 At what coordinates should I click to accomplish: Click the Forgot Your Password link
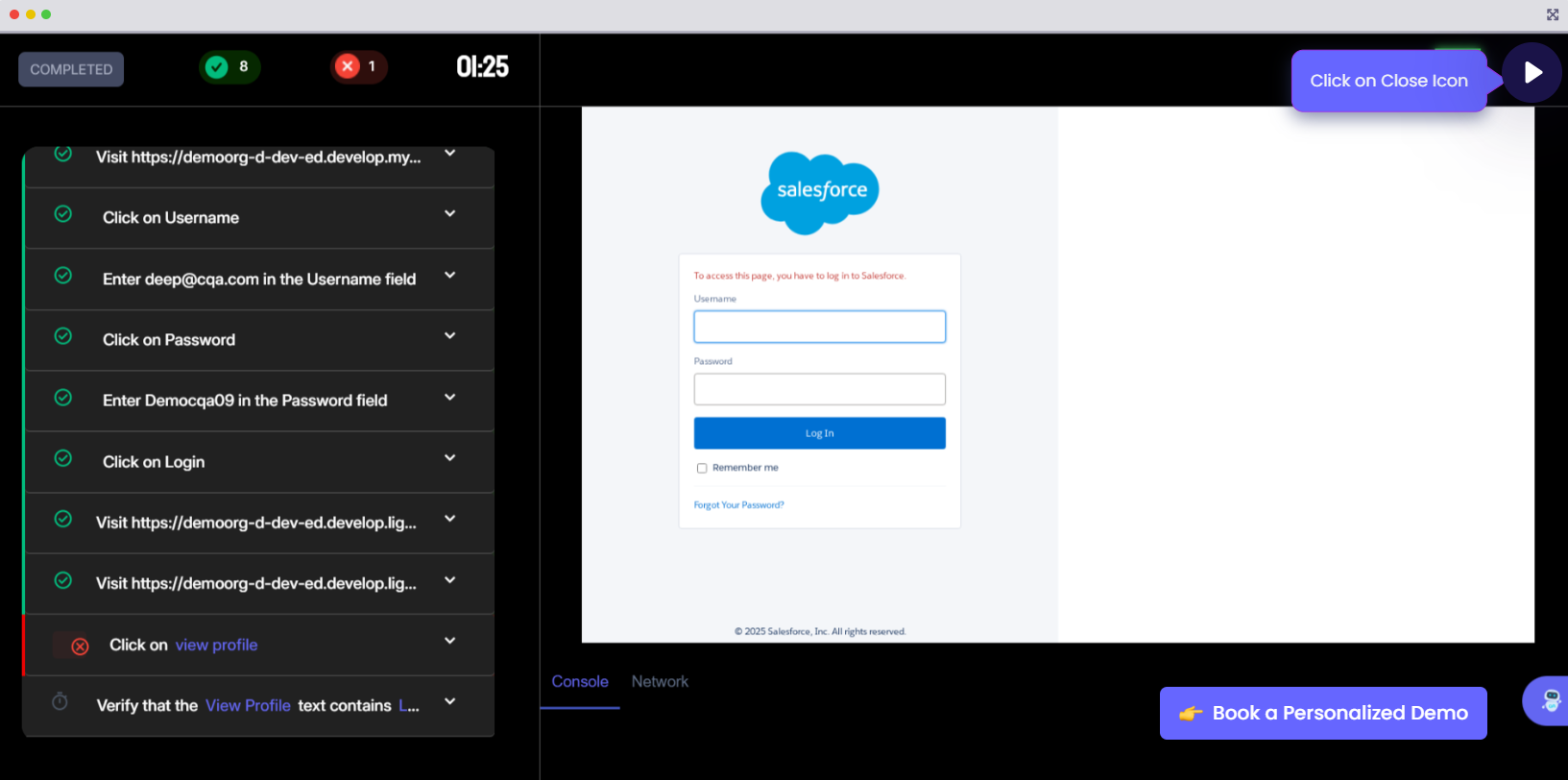738,505
